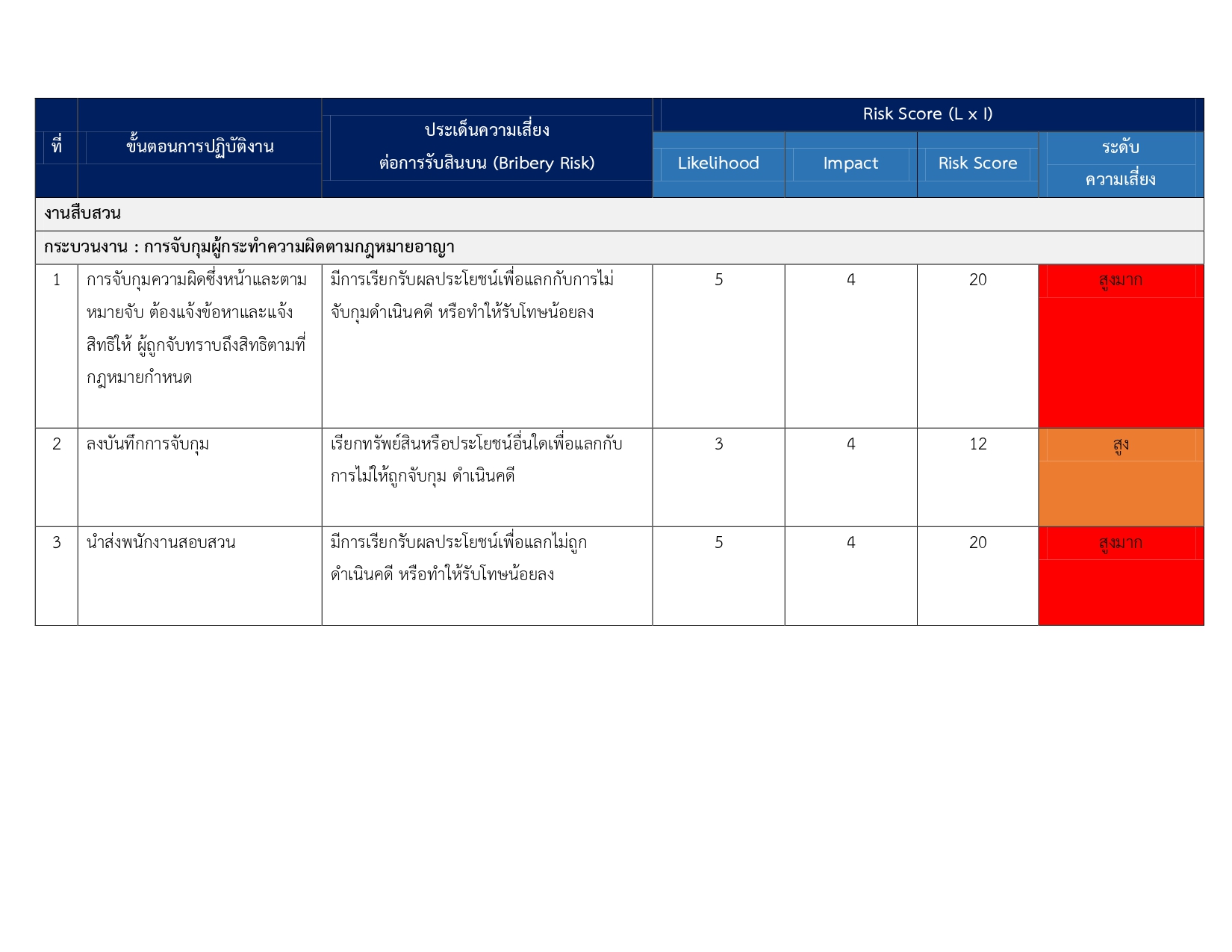Viewport: 1232px width, 952px height.
Task: Select the งานสืบสวน section row
Action: point(82,214)
